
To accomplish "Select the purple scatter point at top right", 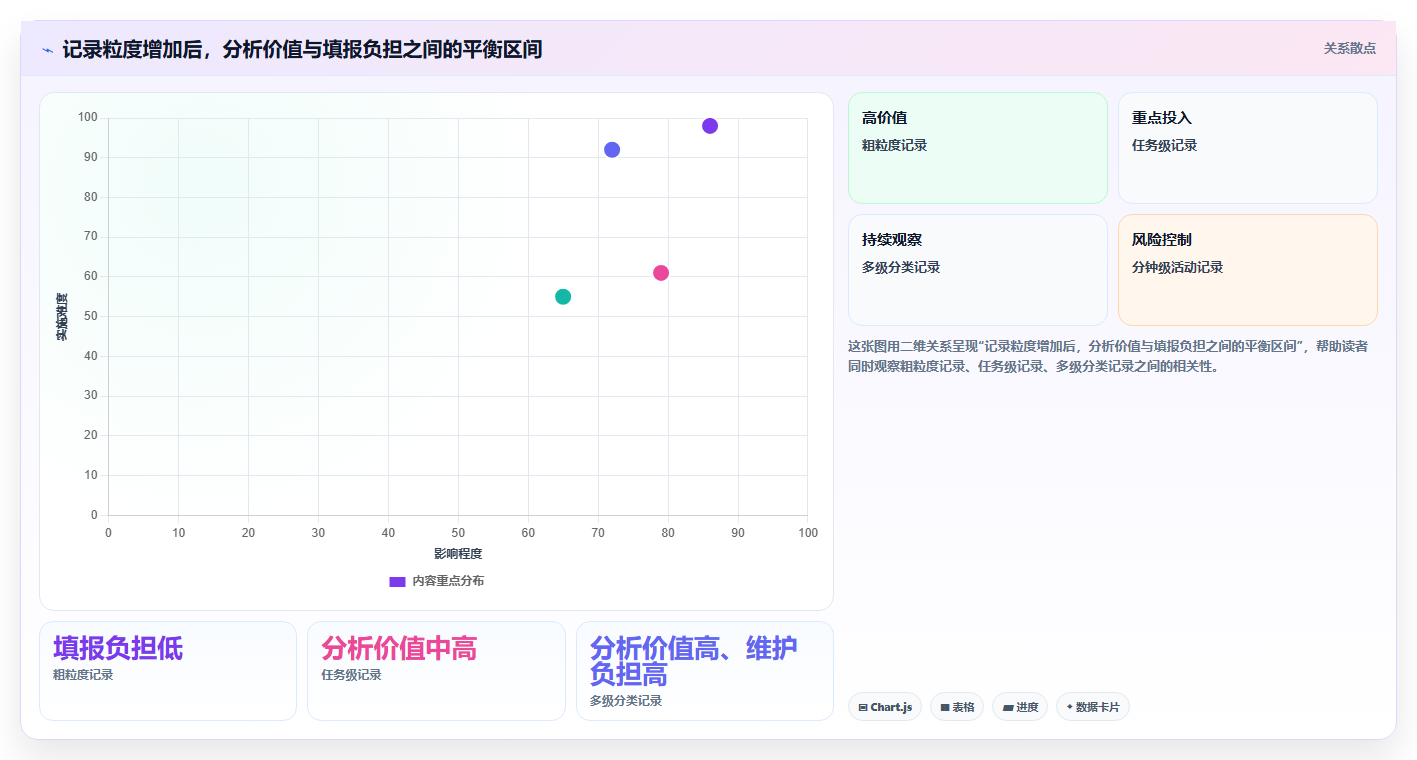I will click(x=710, y=126).
